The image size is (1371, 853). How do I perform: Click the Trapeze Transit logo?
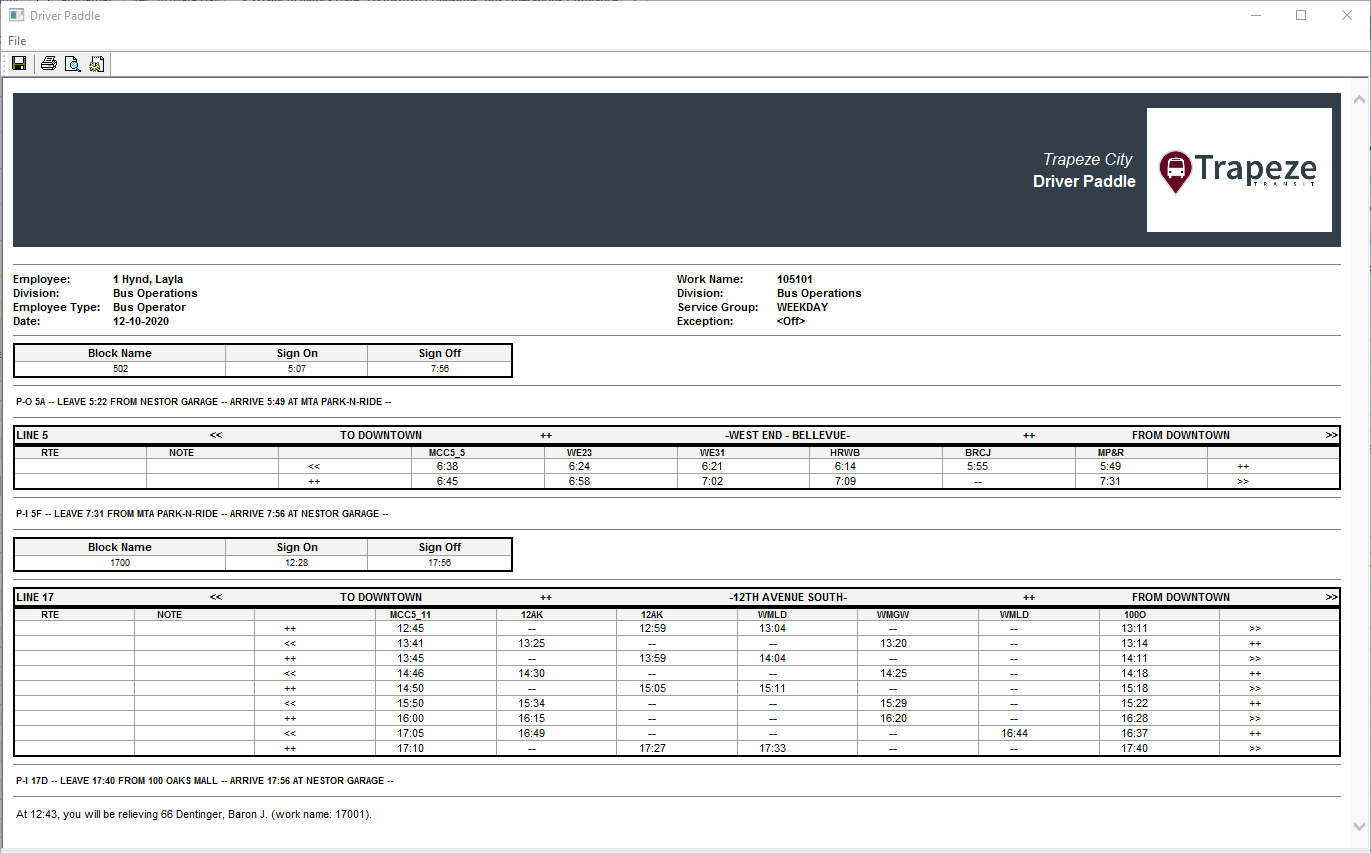[1238, 170]
